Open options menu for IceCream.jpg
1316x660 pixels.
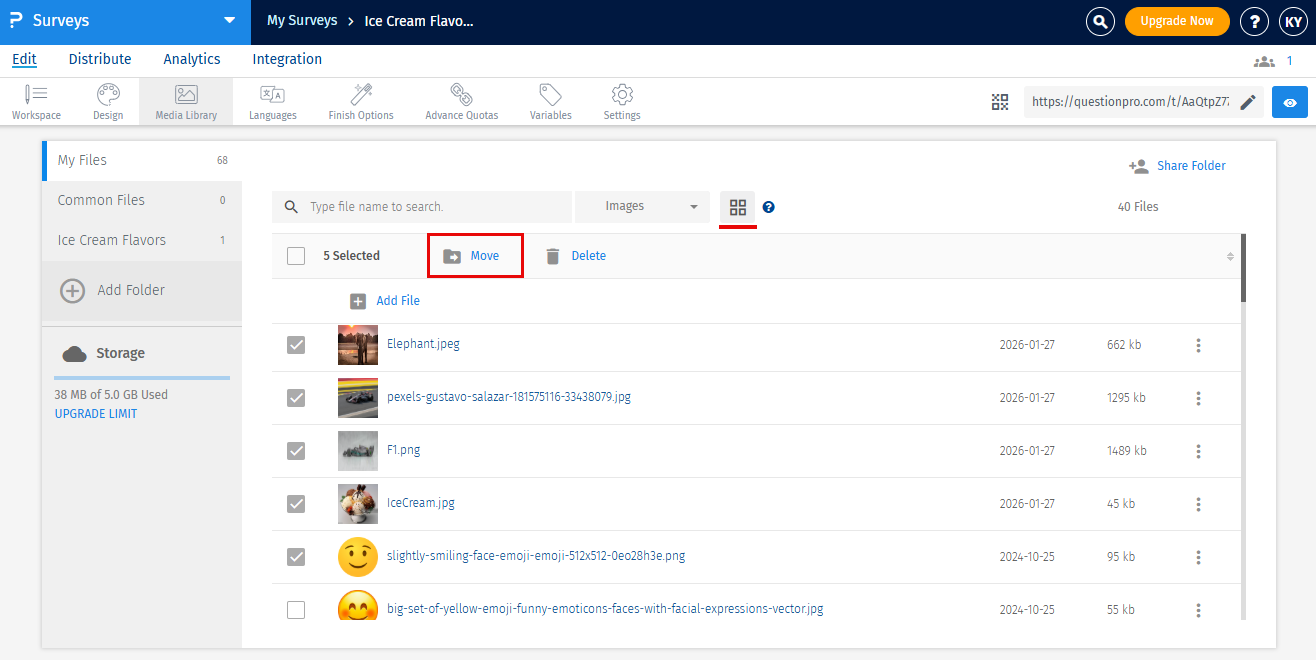[x=1198, y=504]
